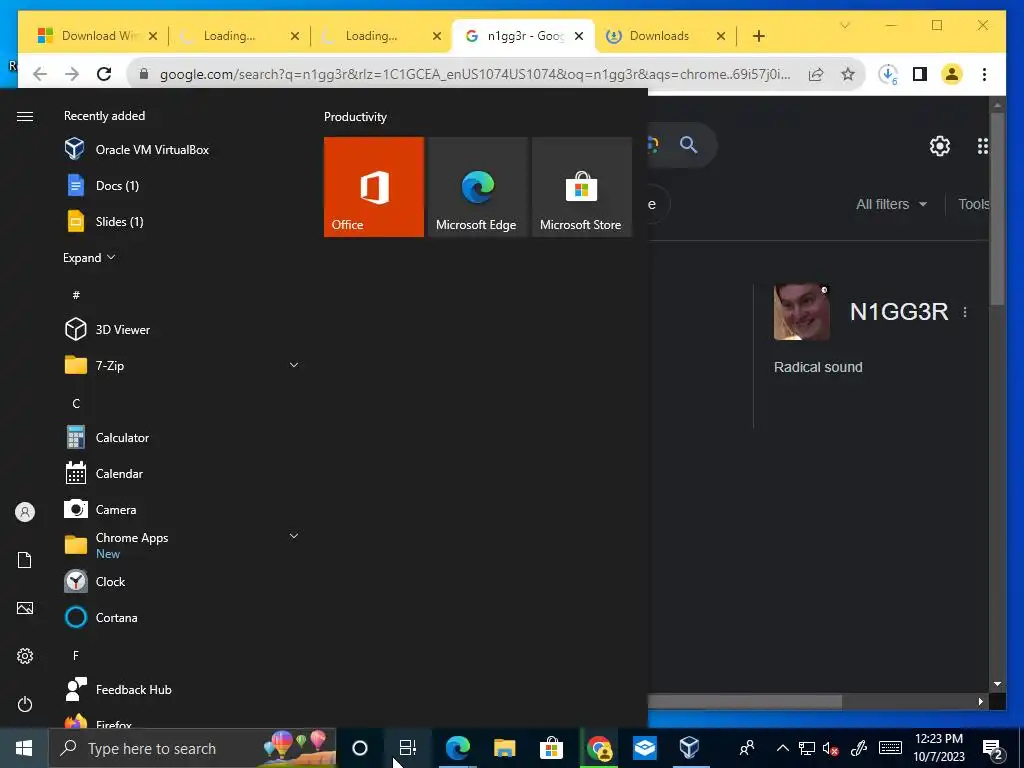Show hidden system tray icons
The width and height of the screenshot is (1024, 768).
tap(782, 748)
